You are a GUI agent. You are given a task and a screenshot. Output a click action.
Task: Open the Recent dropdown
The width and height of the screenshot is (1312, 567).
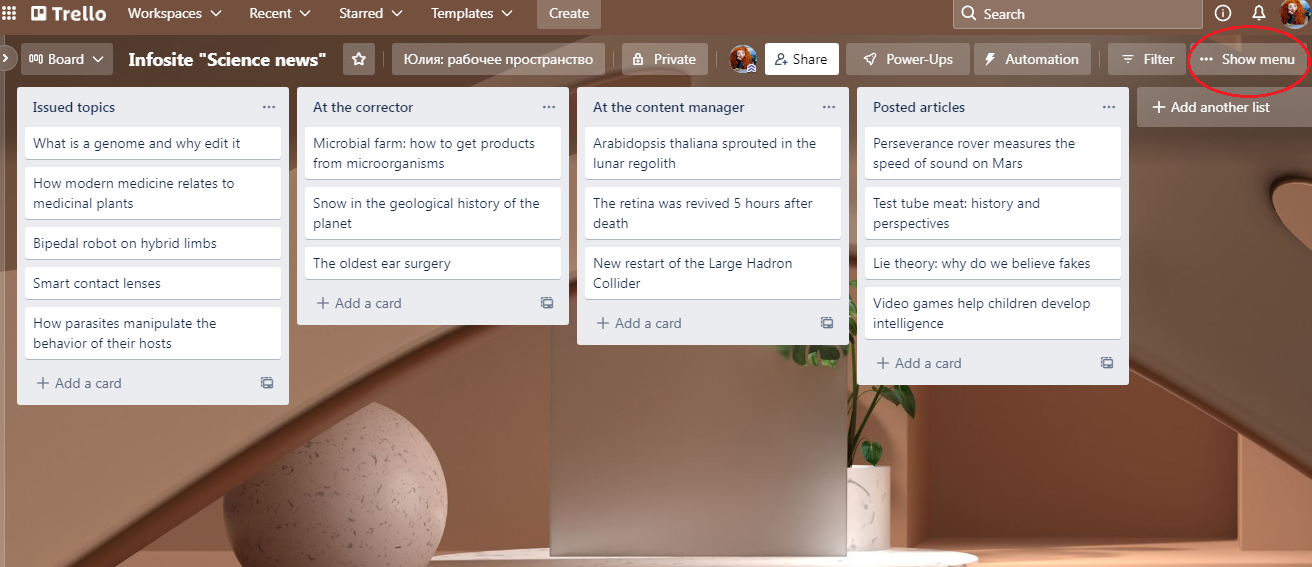point(280,14)
